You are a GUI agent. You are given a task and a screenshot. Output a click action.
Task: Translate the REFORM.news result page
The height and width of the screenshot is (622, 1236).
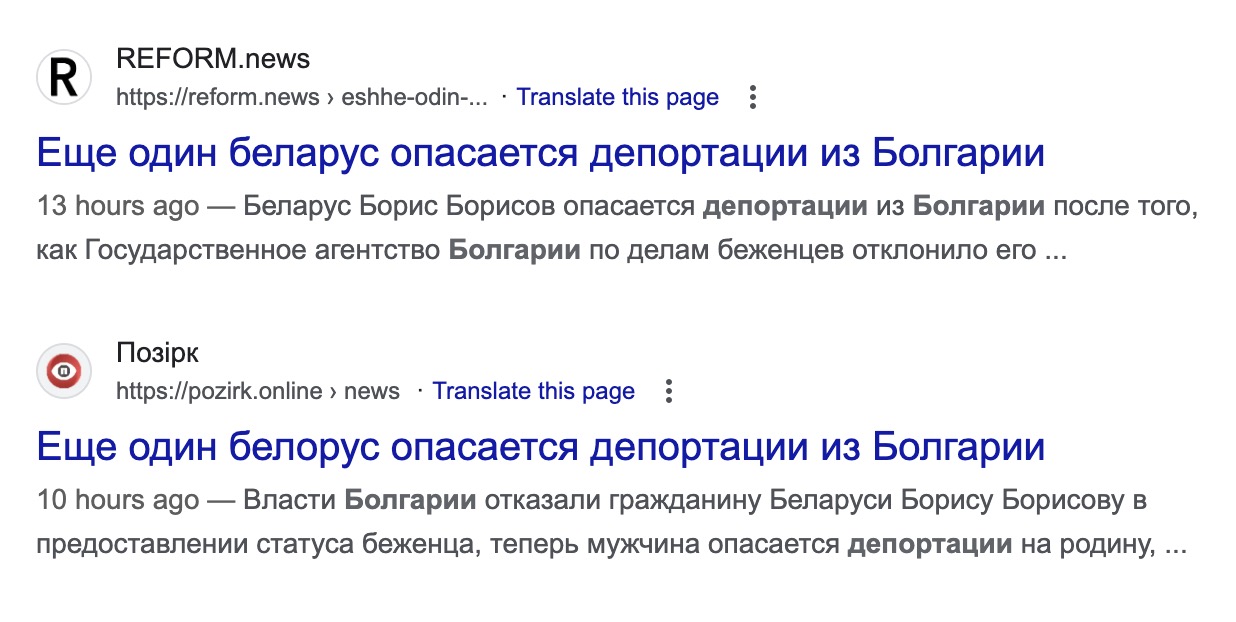click(x=617, y=97)
